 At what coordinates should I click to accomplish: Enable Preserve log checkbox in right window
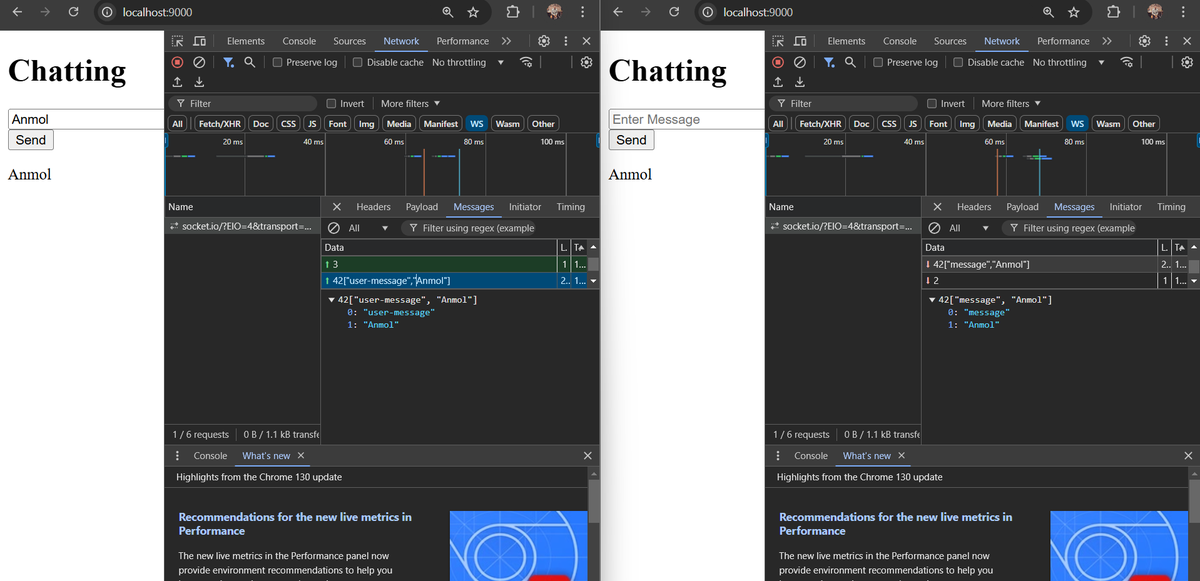pyautogui.click(x=879, y=62)
